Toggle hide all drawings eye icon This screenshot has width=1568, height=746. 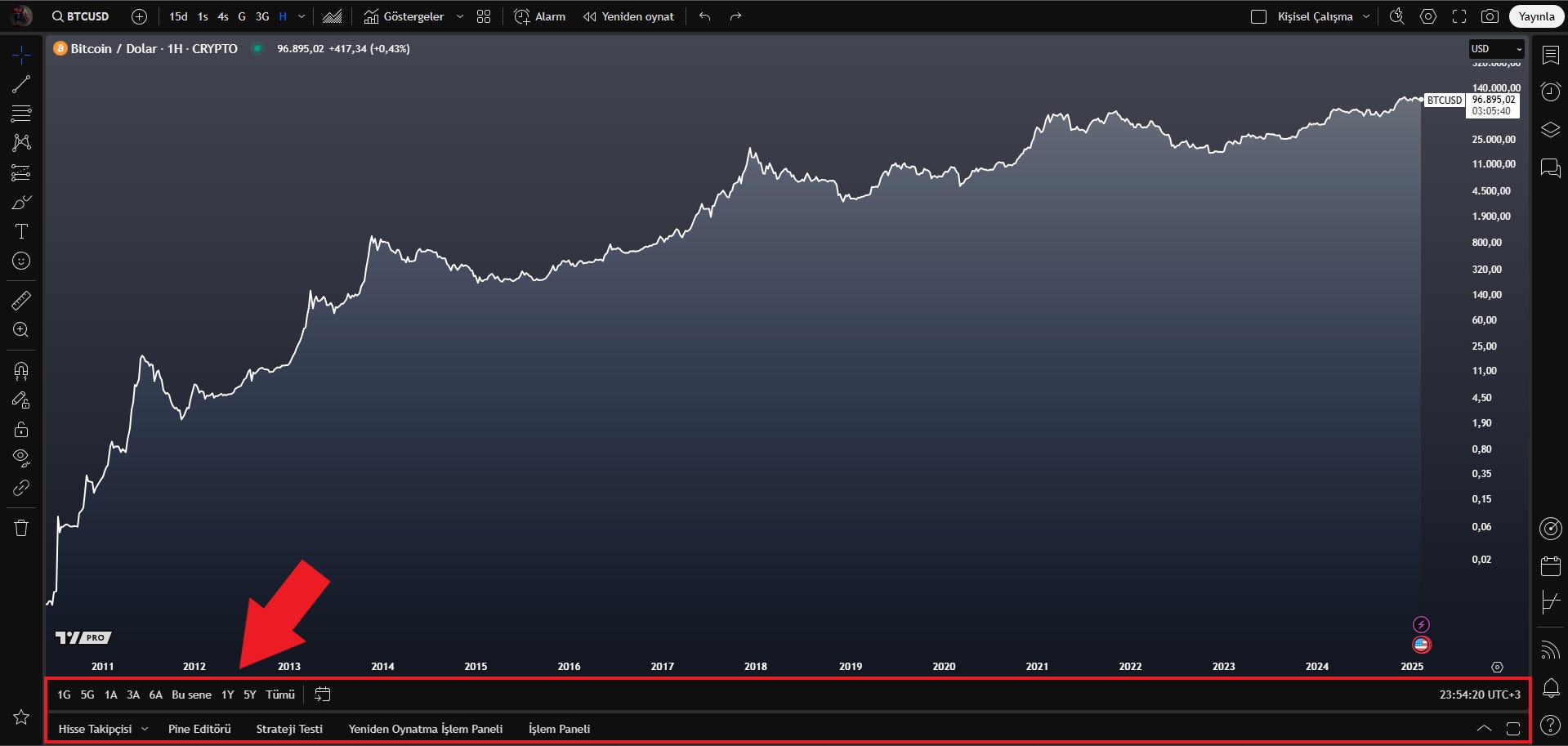21,458
